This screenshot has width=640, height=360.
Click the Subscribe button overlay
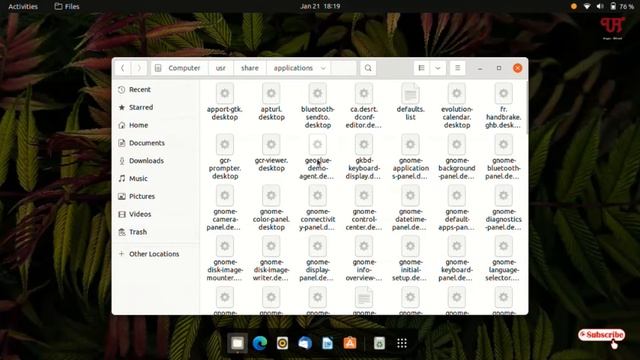point(601,335)
